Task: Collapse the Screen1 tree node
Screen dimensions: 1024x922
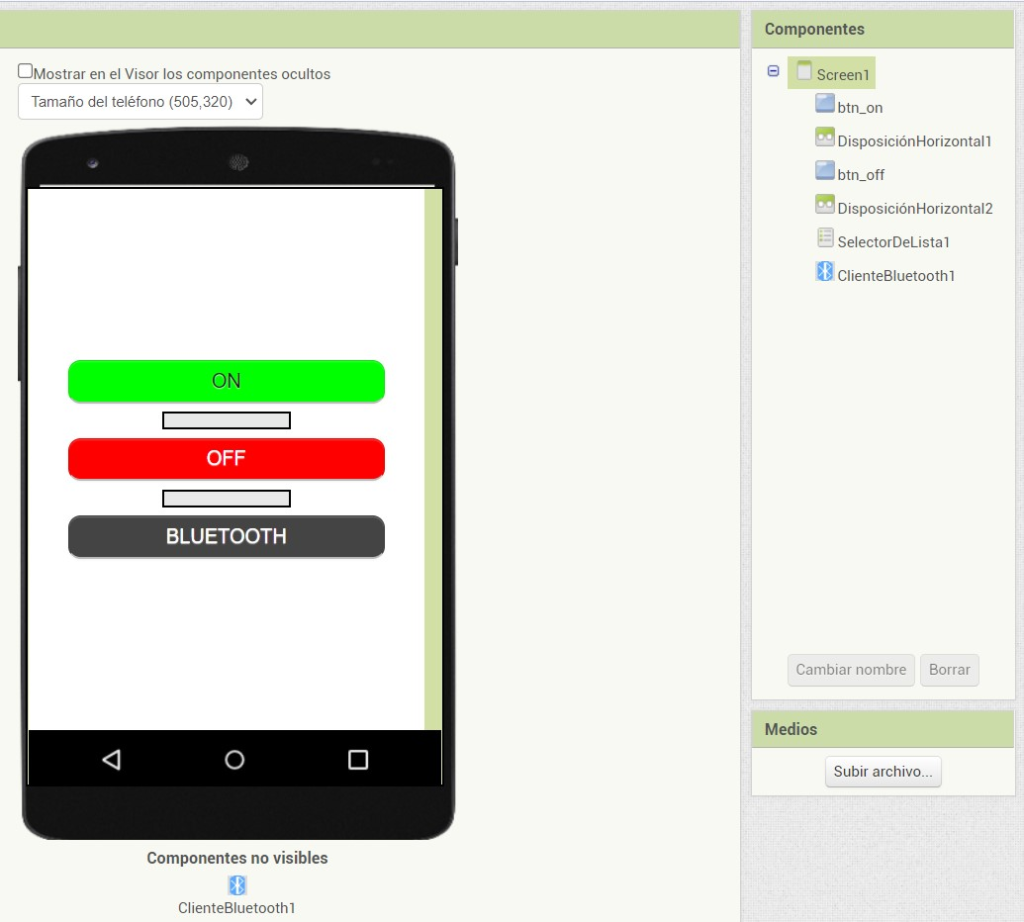Action: click(x=773, y=71)
